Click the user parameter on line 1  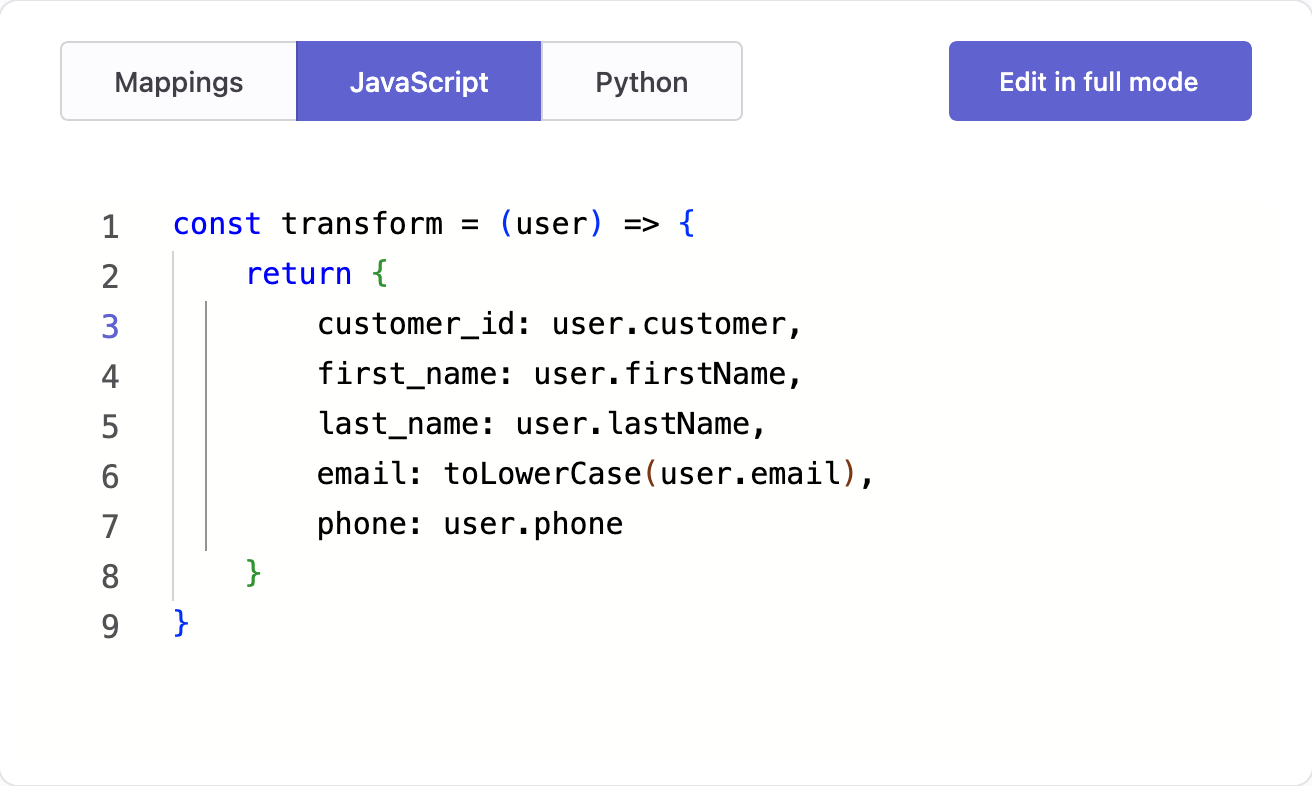point(552,224)
